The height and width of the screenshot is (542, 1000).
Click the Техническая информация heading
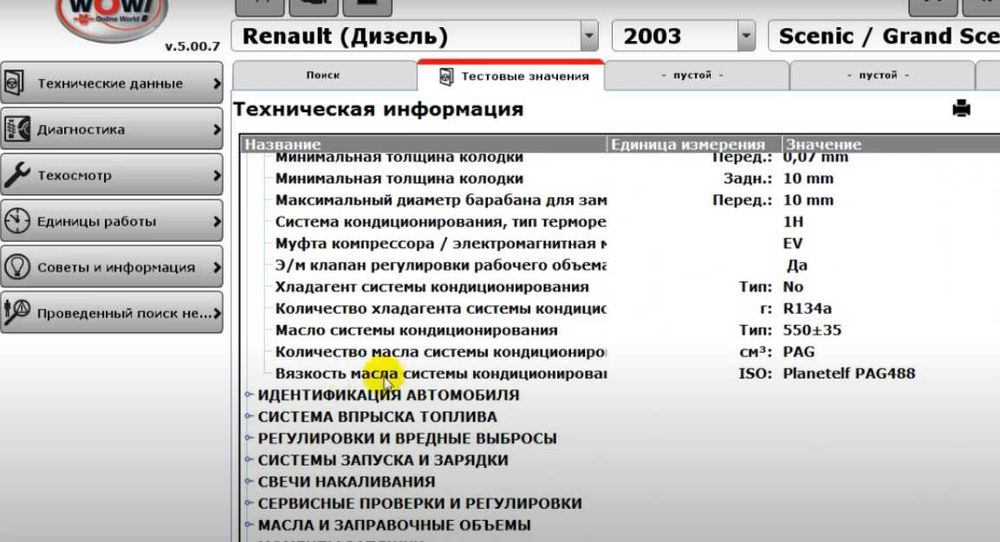(x=378, y=109)
